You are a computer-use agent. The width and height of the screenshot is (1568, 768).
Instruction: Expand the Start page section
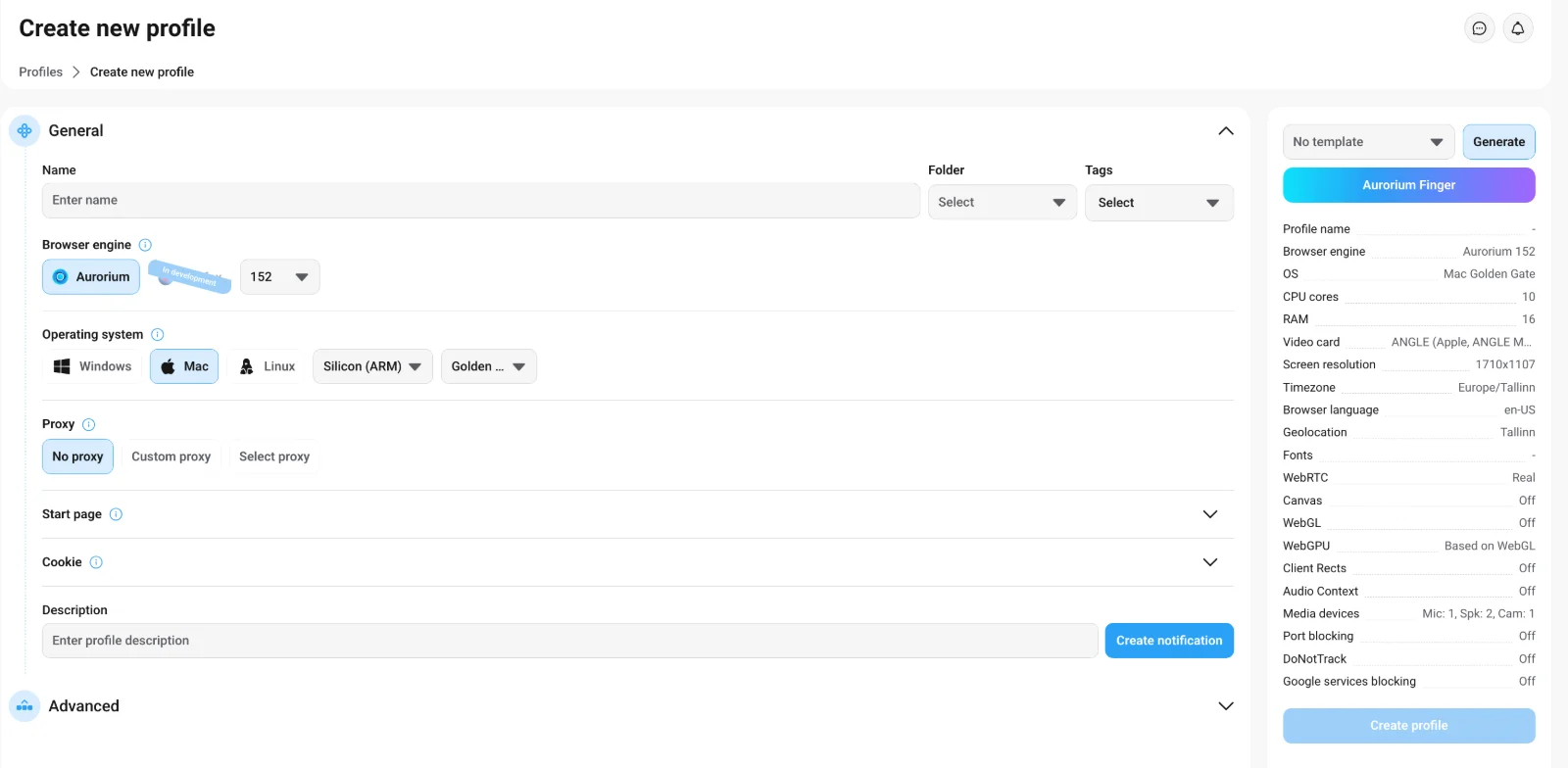click(1210, 514)
